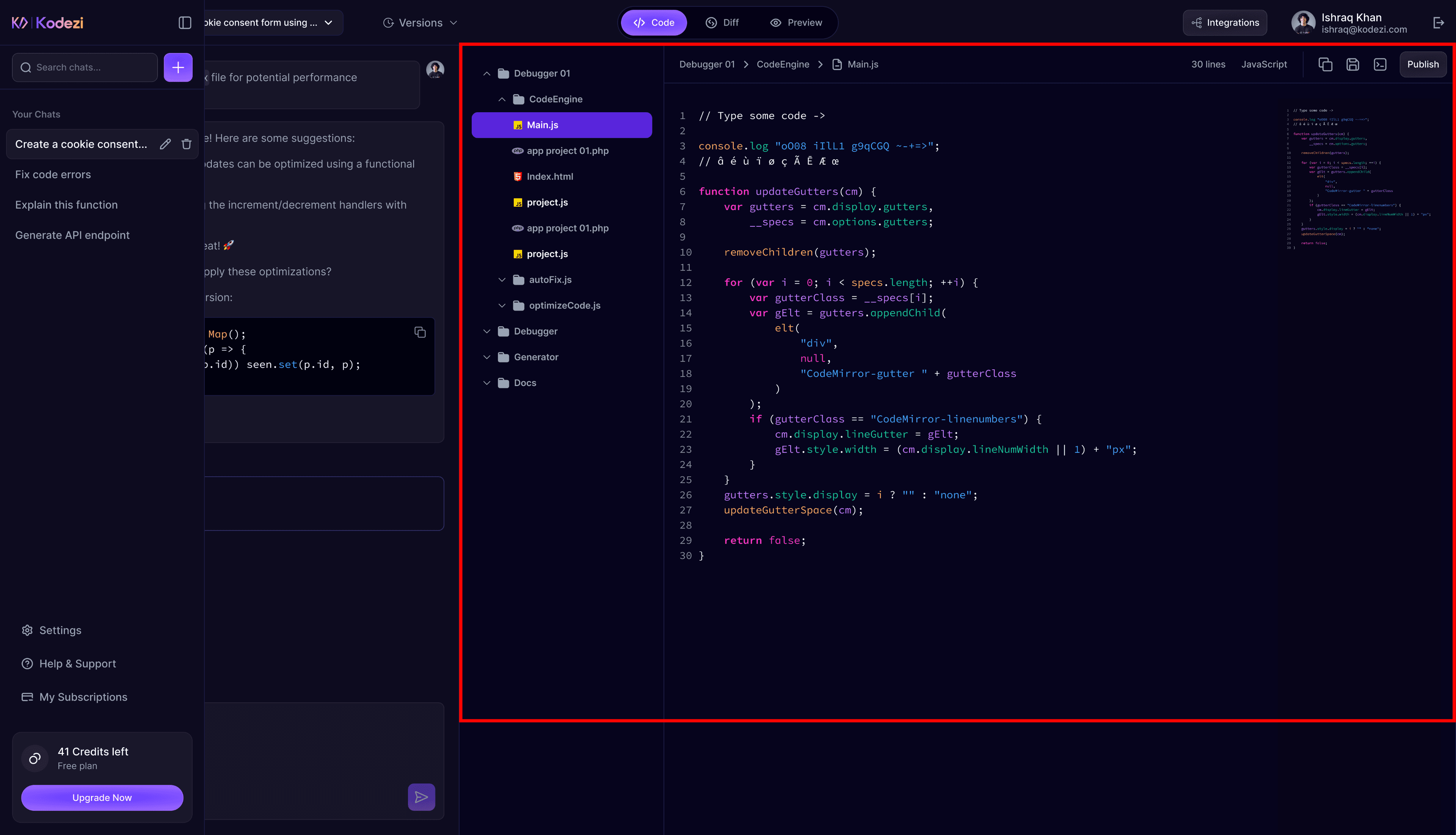Switch to the Preview view
Viewport: 1456px width, 835px height.
coord(796,22)
